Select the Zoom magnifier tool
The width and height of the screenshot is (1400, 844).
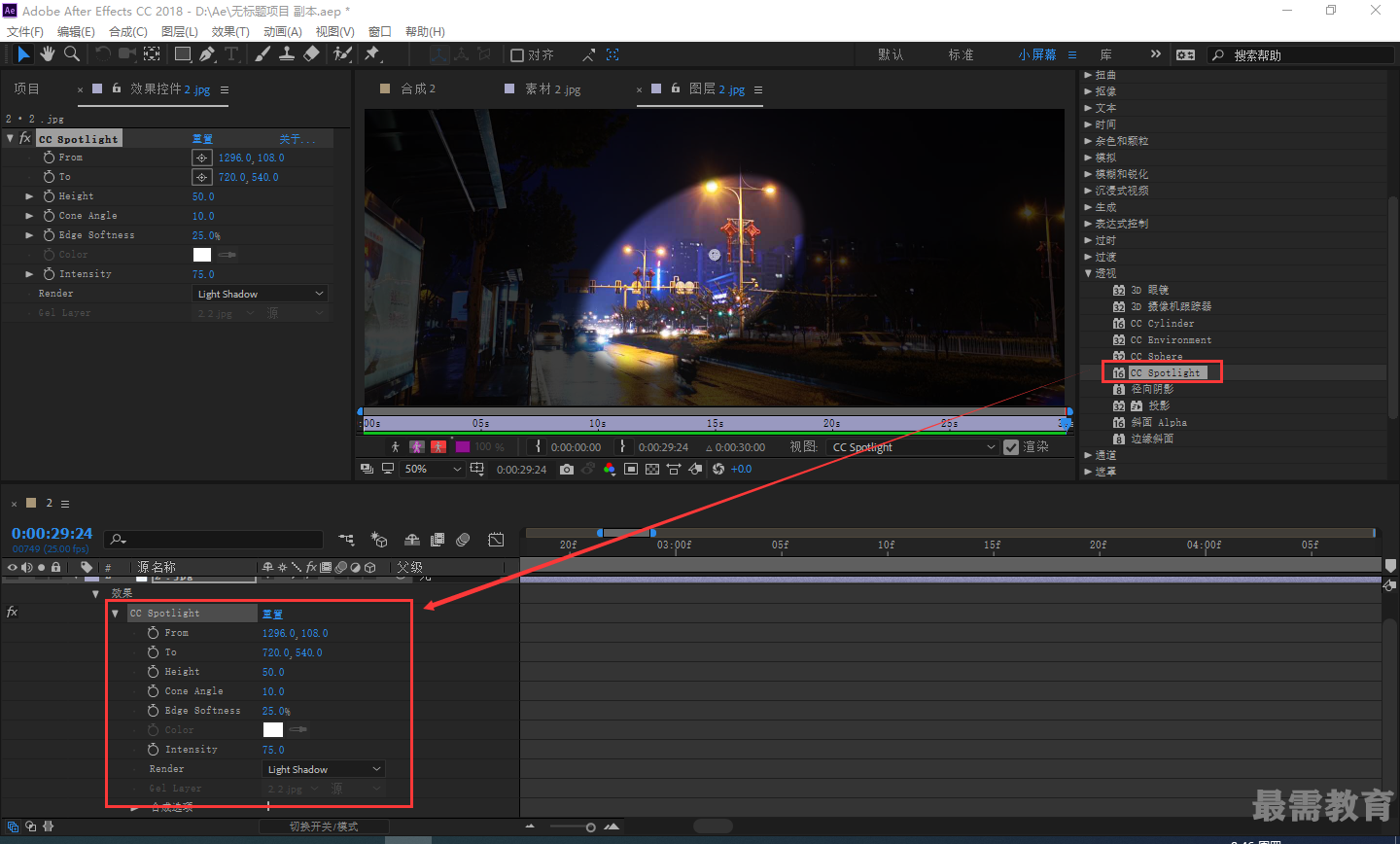click(x=71, y=54)
